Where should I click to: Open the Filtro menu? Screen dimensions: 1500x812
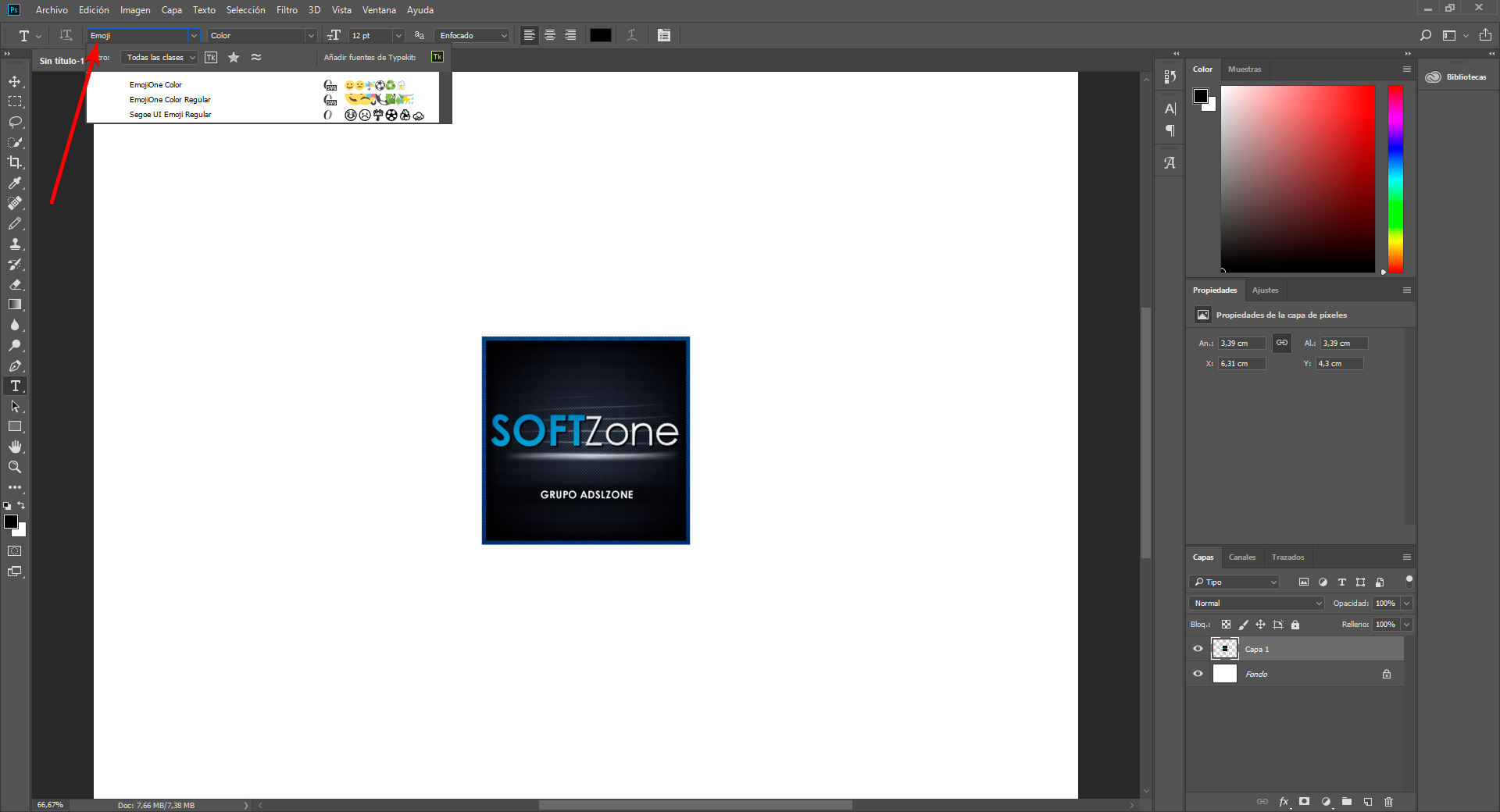pyautogui.click(x=287, y=10)
